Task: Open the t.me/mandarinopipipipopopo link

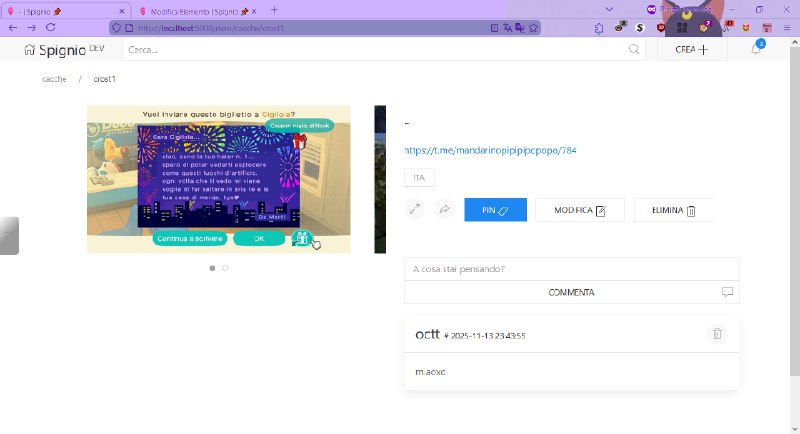Action: pos(490,150)
